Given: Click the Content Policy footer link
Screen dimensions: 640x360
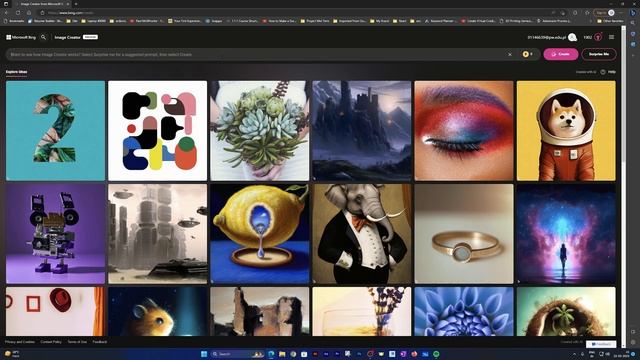Looking at the screenshot, I should 51,342.
